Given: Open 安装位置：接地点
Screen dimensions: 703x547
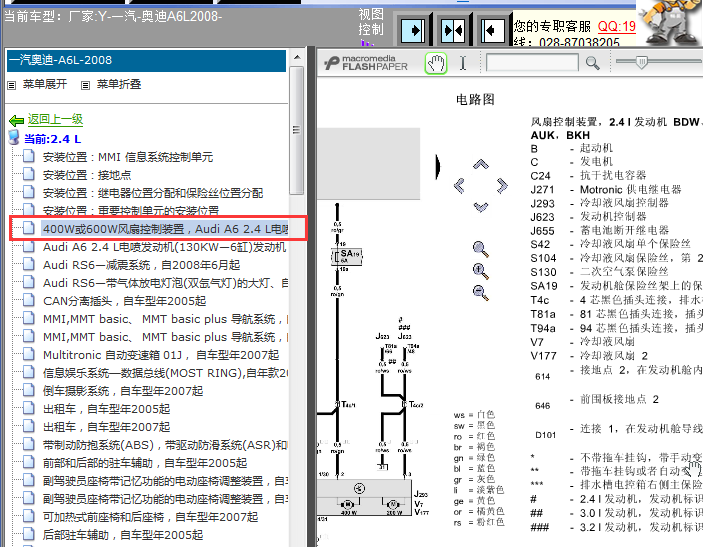Looking at the screenshot, I should click(x=87, y=175).
